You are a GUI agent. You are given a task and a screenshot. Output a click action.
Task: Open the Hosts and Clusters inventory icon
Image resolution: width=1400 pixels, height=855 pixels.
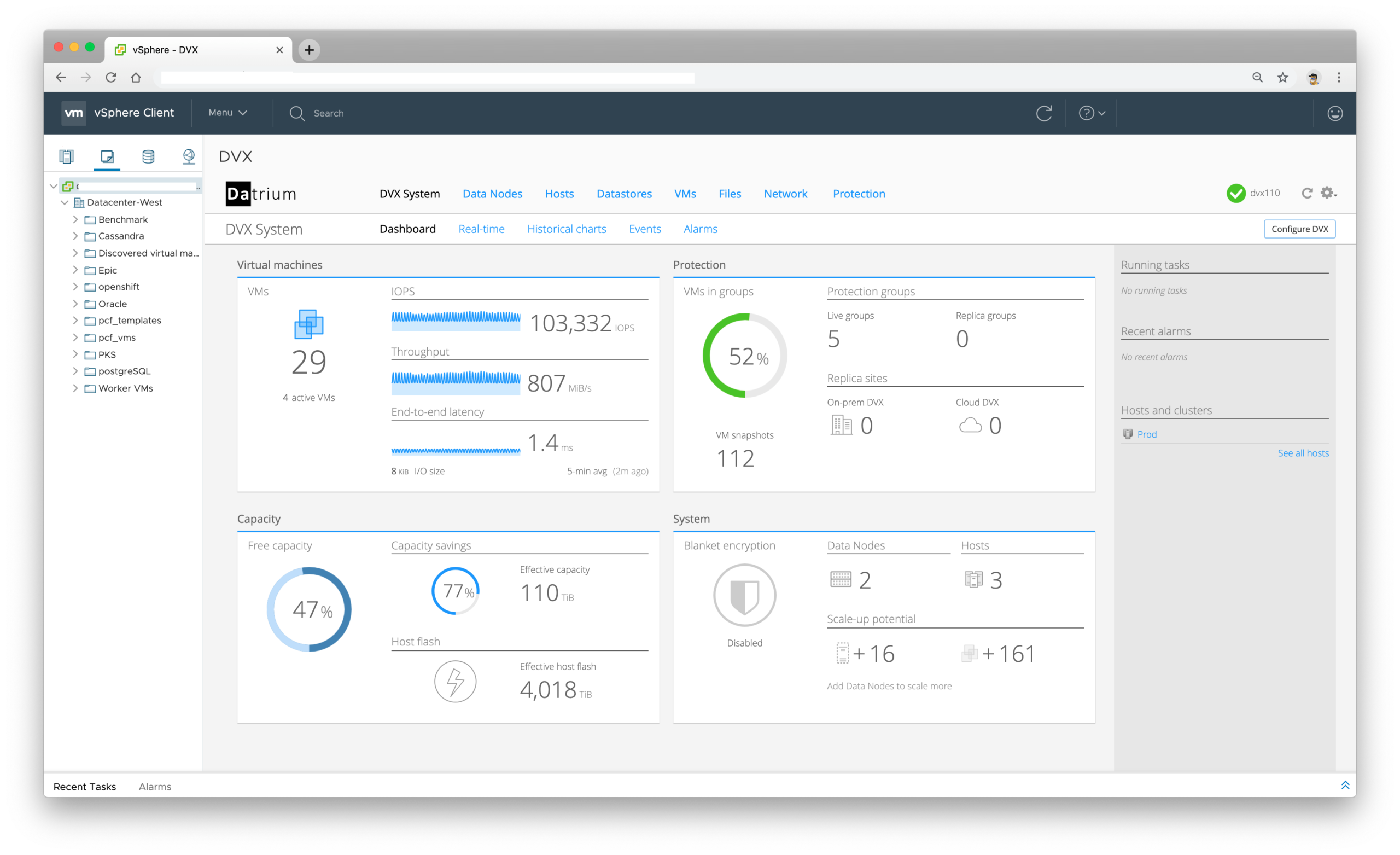click(67, 156)
